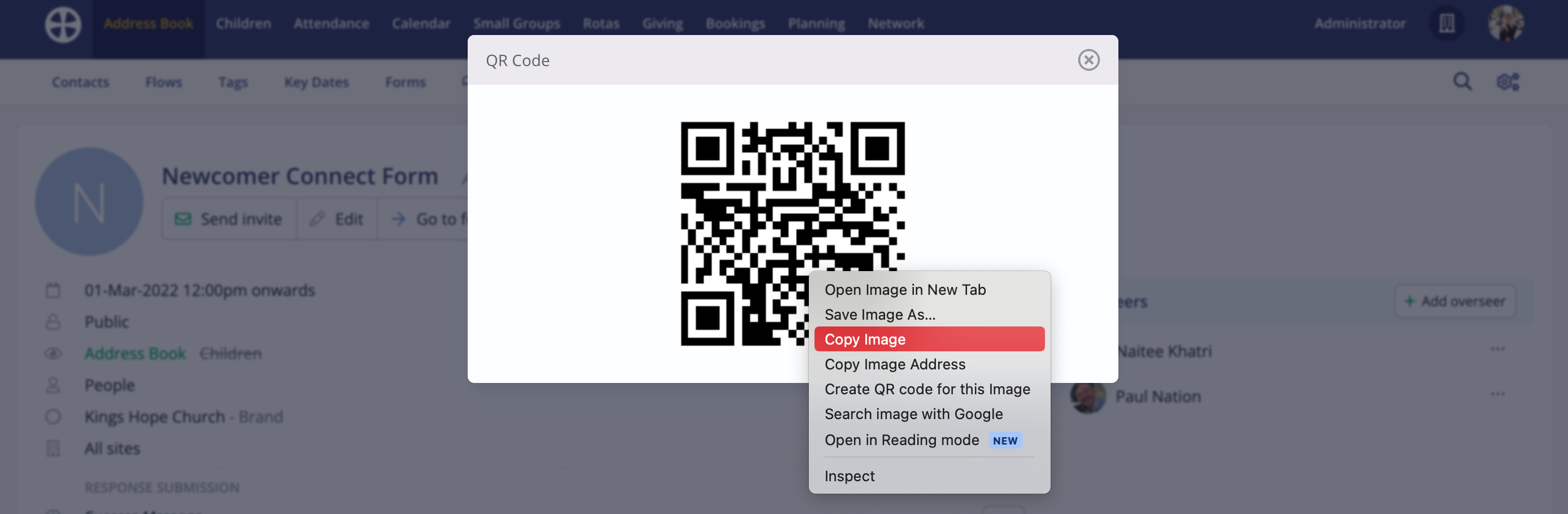Click the large N form avatar
Viewport: 1568px width, 514px height.
pyautogui.click(x=89, y=202)
